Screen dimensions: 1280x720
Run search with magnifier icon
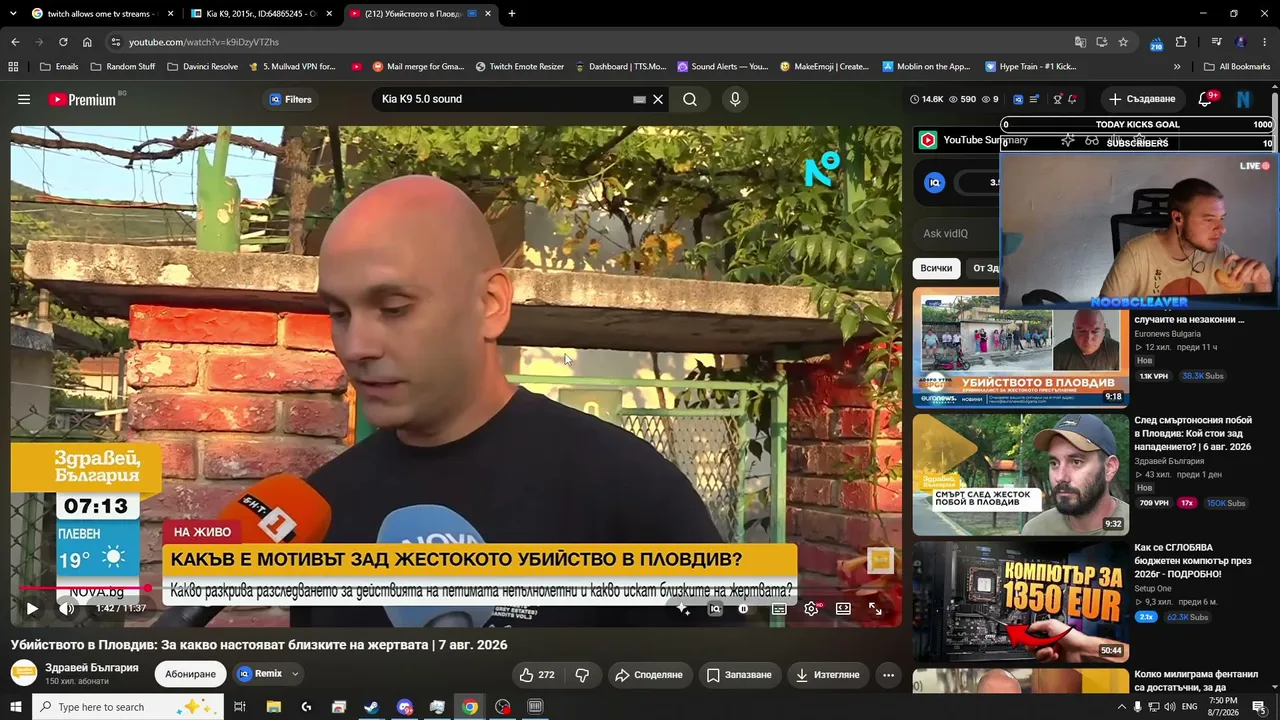(x=690, y=99)
